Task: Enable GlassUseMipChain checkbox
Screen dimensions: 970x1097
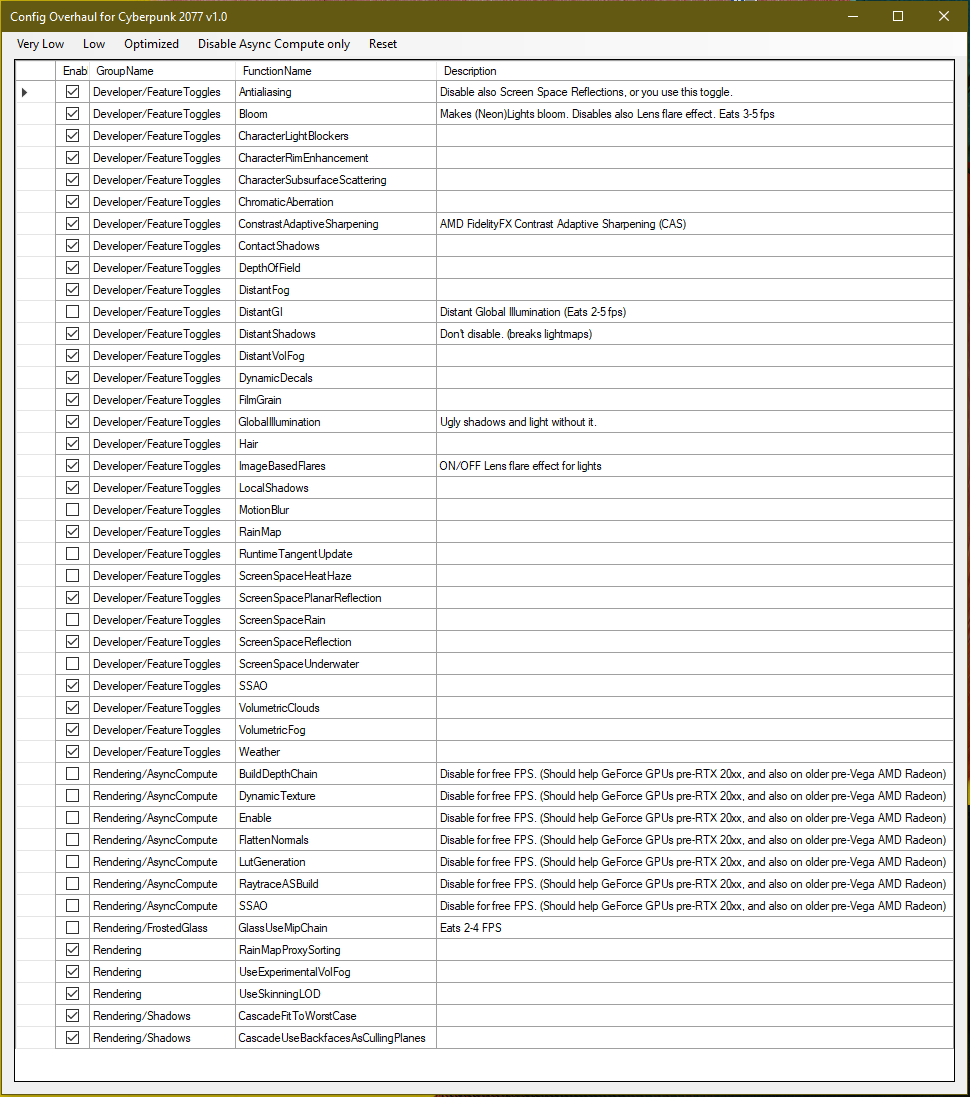Action: click(x=72, y=927)
